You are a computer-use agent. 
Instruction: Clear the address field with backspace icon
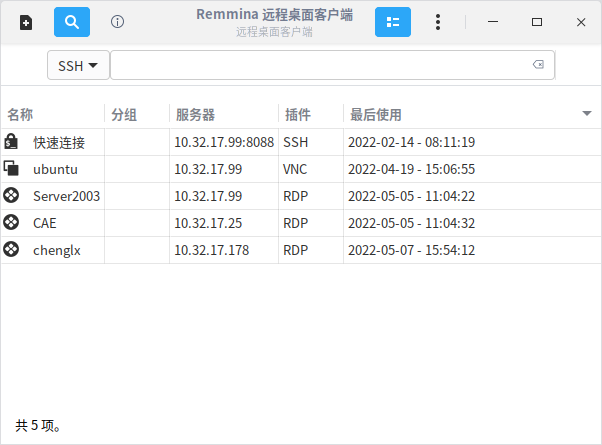click(x=538, y=65)
